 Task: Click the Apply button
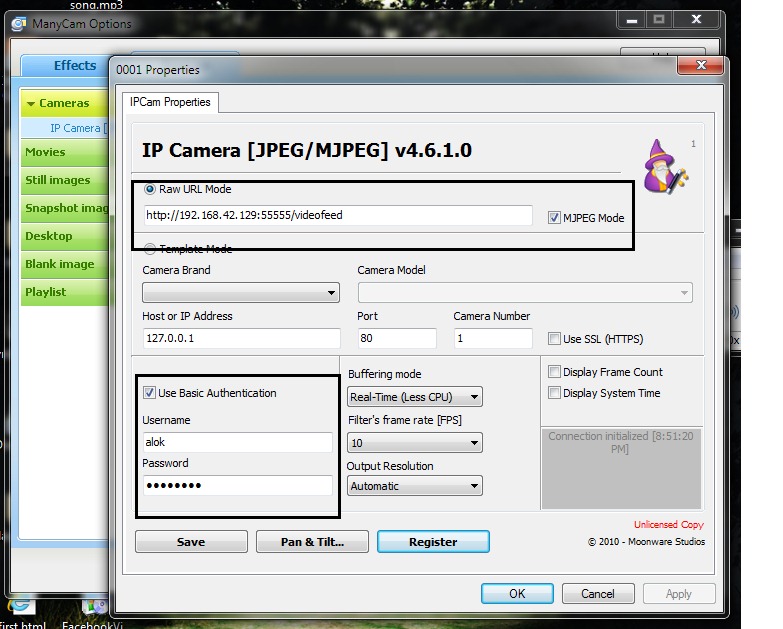679,594
